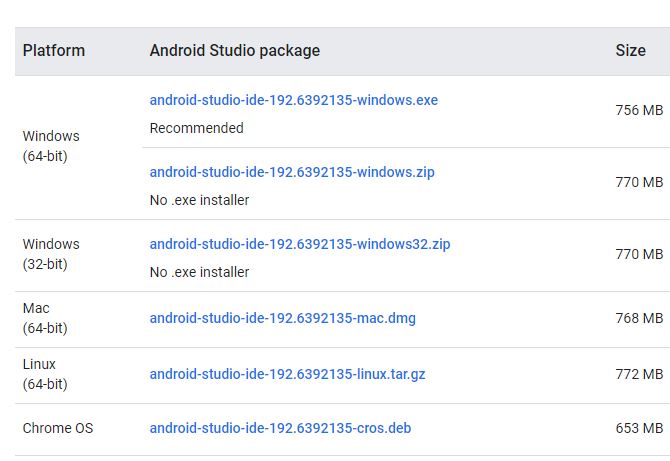The width and height of the screenshot is (670, 461).
Task: Click the Size column header
Action: [630, 50]
